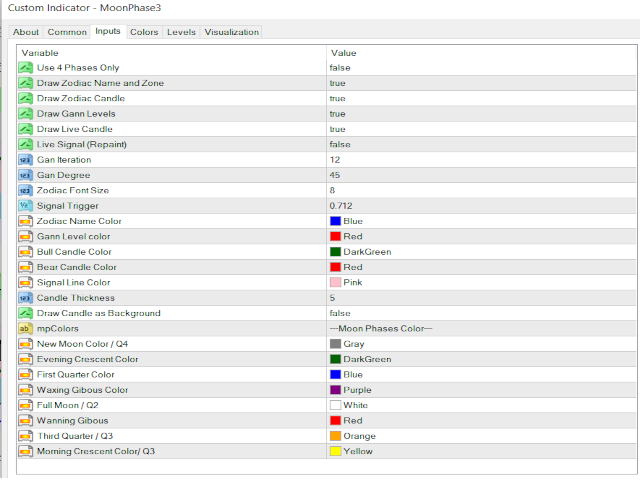Screen dimensions: 640x480
Task: Click the icon beside Draw Candle as Background
Action: tap(25, 313)
